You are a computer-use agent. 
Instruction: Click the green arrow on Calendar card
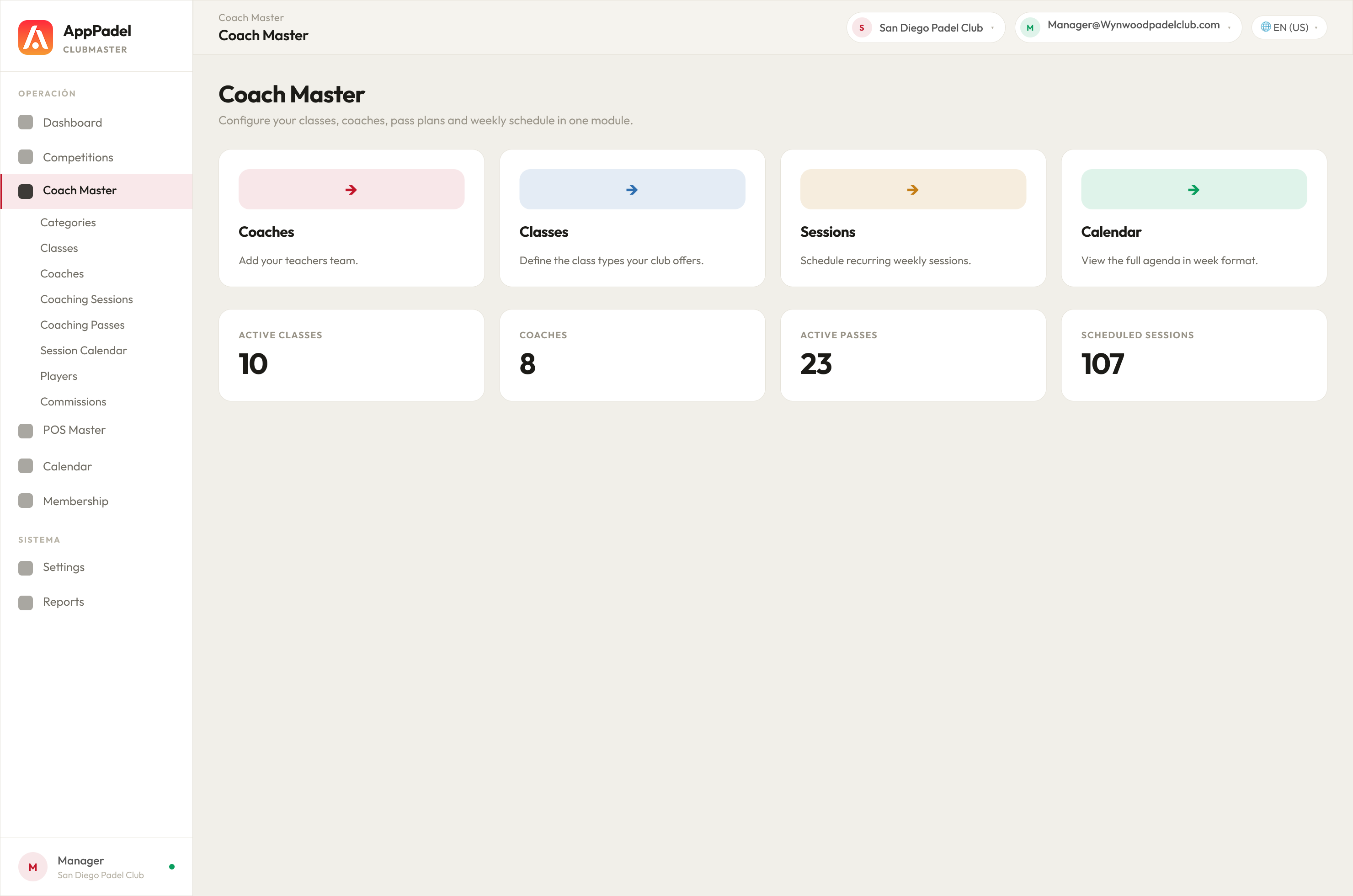[1193, 190]
